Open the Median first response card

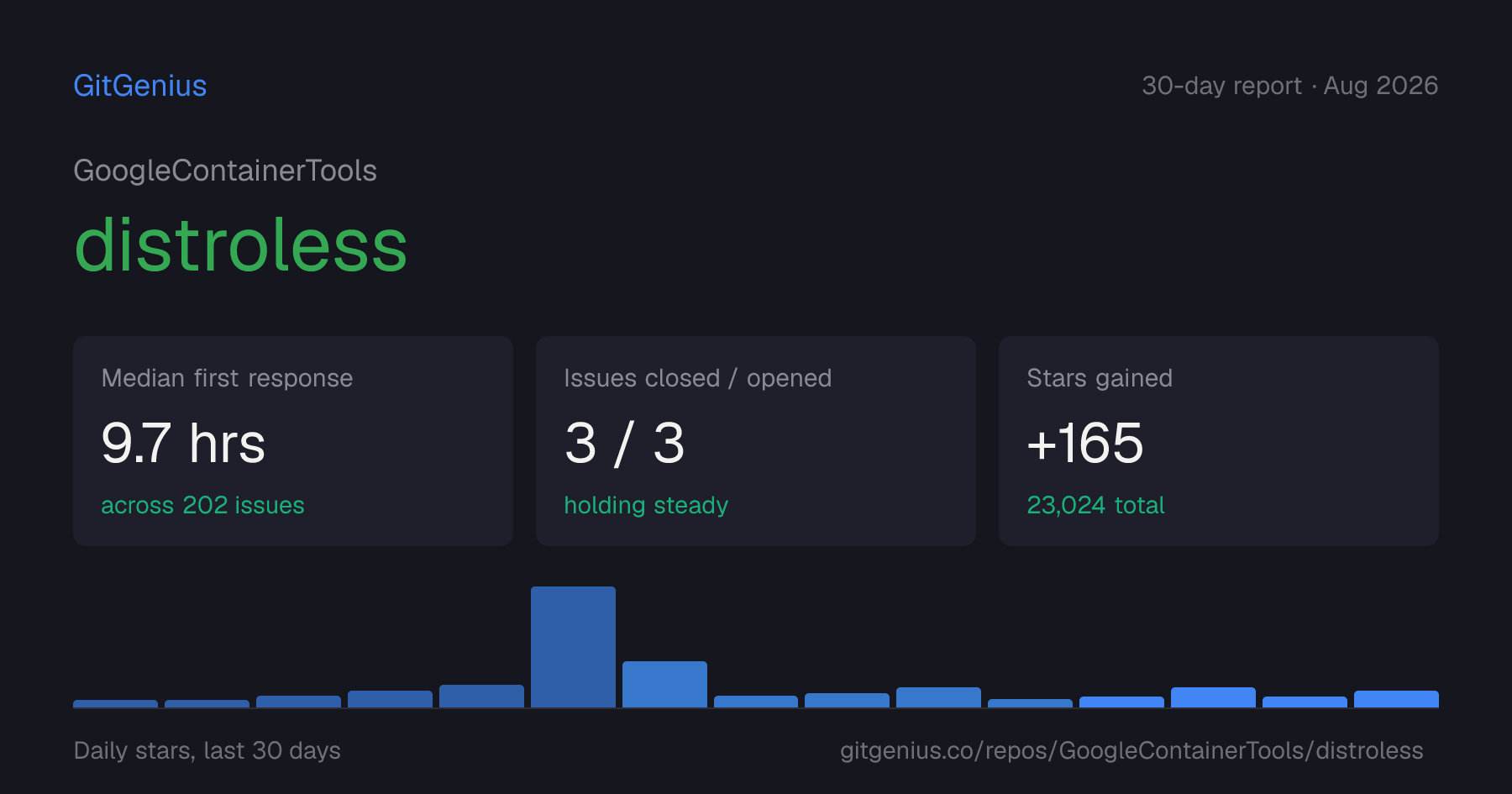click(293, 441)
